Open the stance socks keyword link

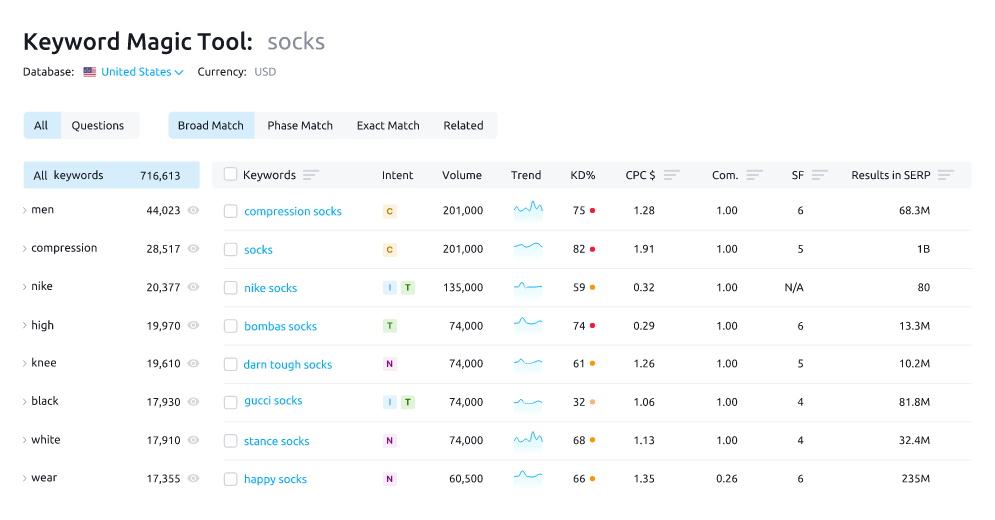click(276, 441)
